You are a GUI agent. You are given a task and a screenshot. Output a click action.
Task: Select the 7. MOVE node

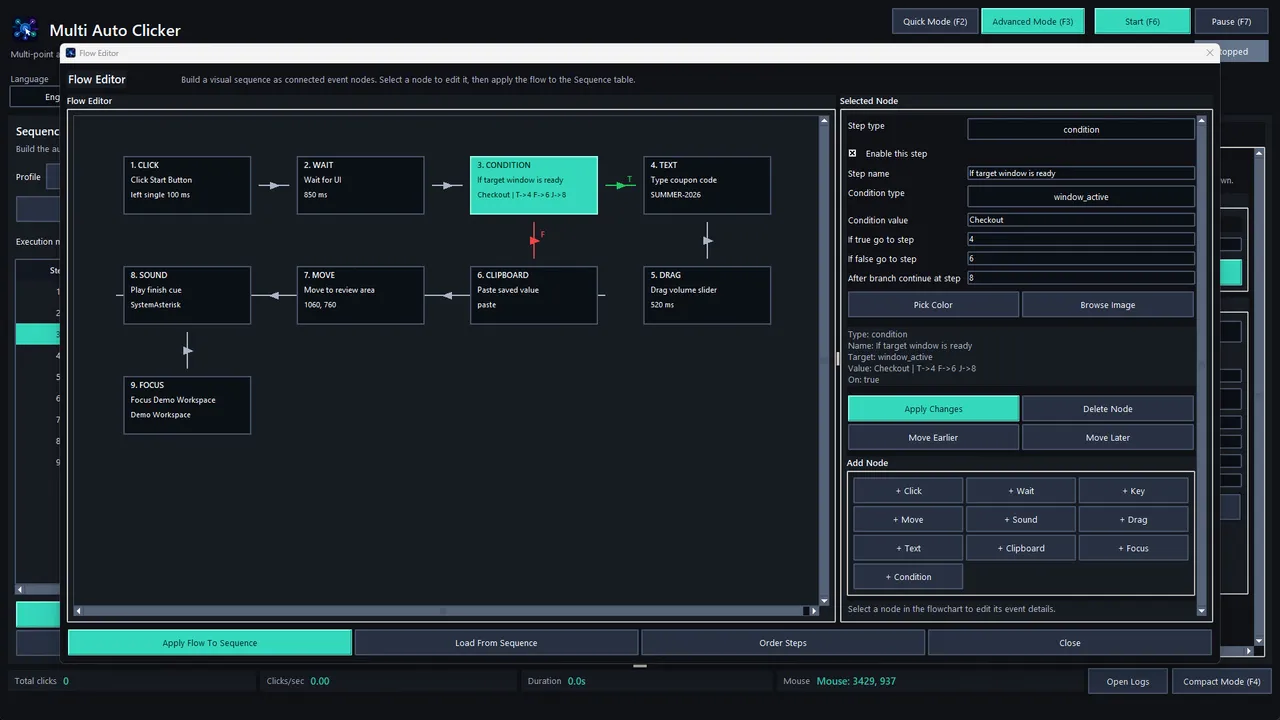click(360, 295)
